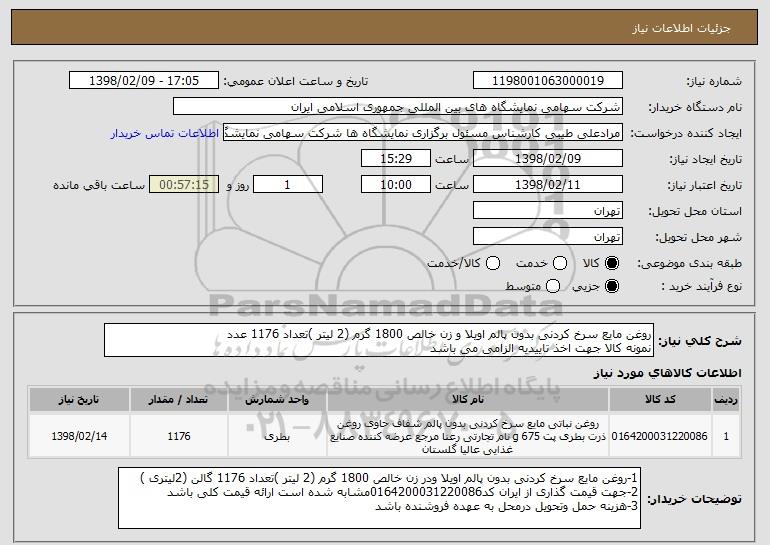Image resolution: width=770 pixels, height=545 pixels.
Task: Click the ساعت باقی مانده label
Action: (x=99, y=185)
